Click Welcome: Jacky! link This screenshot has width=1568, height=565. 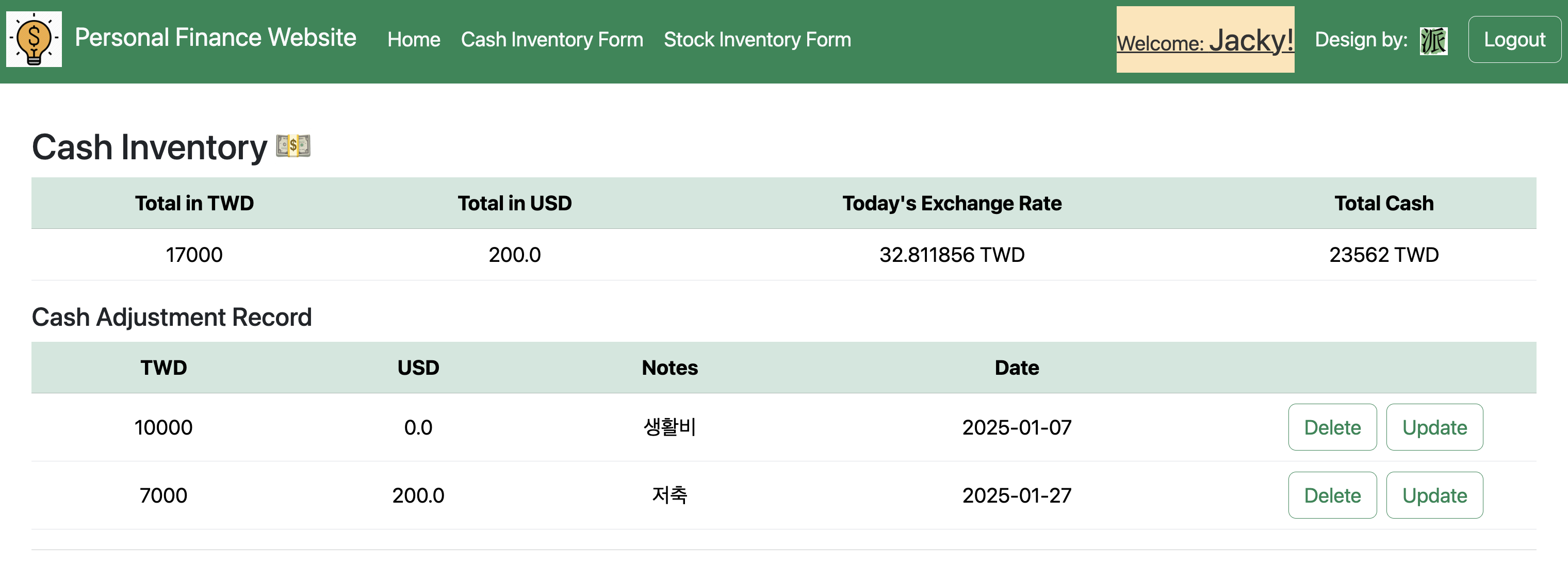(1205, 41)
